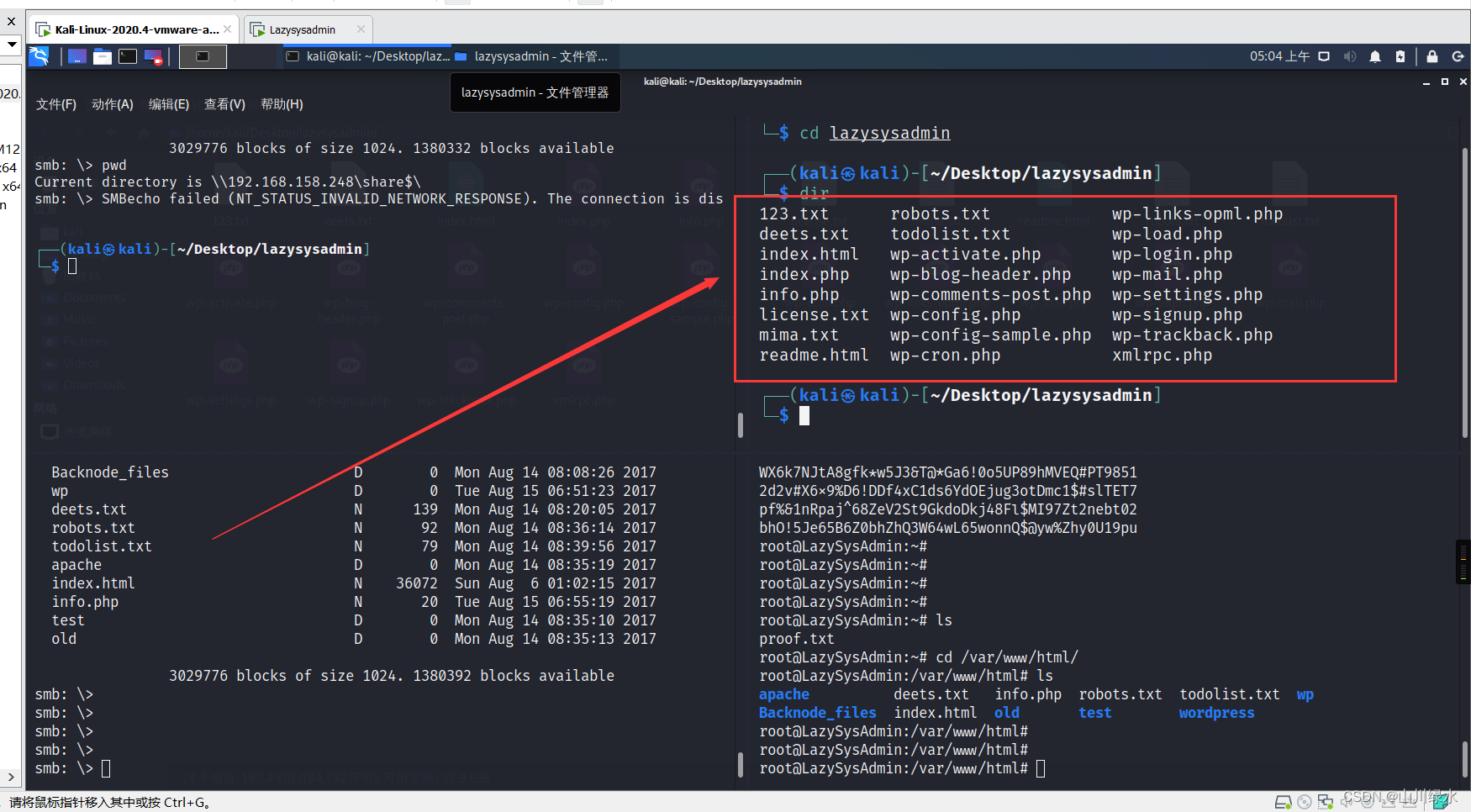The height and width of the screenshot is (812, 1471).
Task: Click the kali prompt cursor in top-right pane
Action: (x=804, y=415)
